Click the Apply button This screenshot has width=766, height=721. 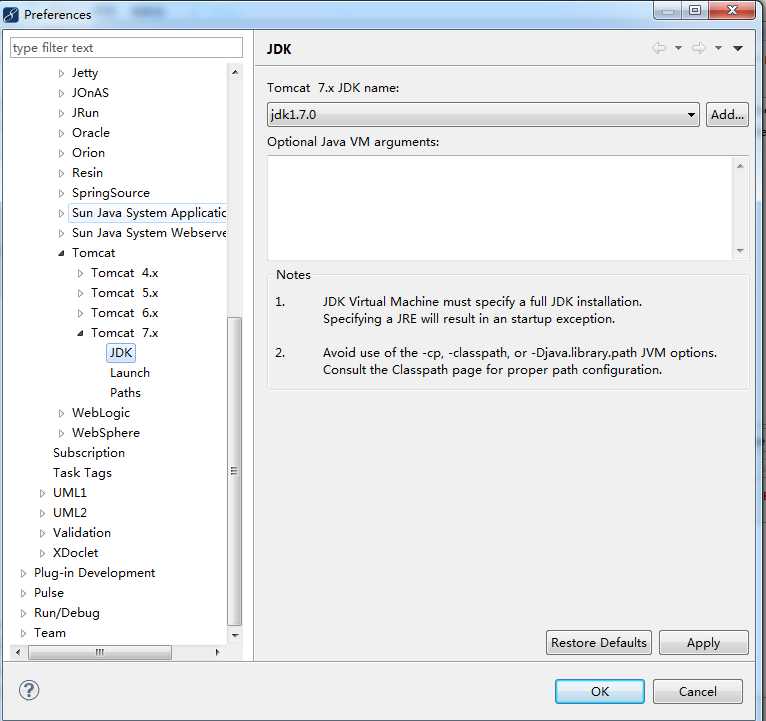[x=703, y=642]
